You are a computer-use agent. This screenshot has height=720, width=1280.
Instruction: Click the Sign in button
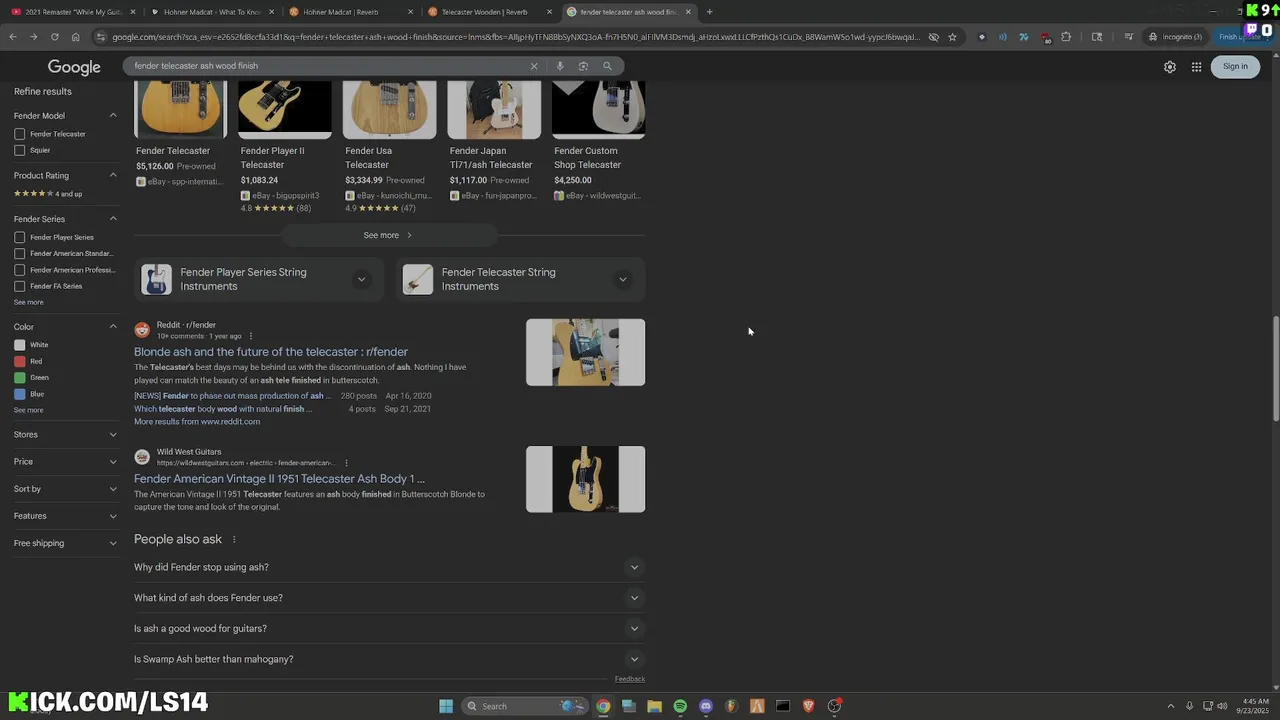1235,67
